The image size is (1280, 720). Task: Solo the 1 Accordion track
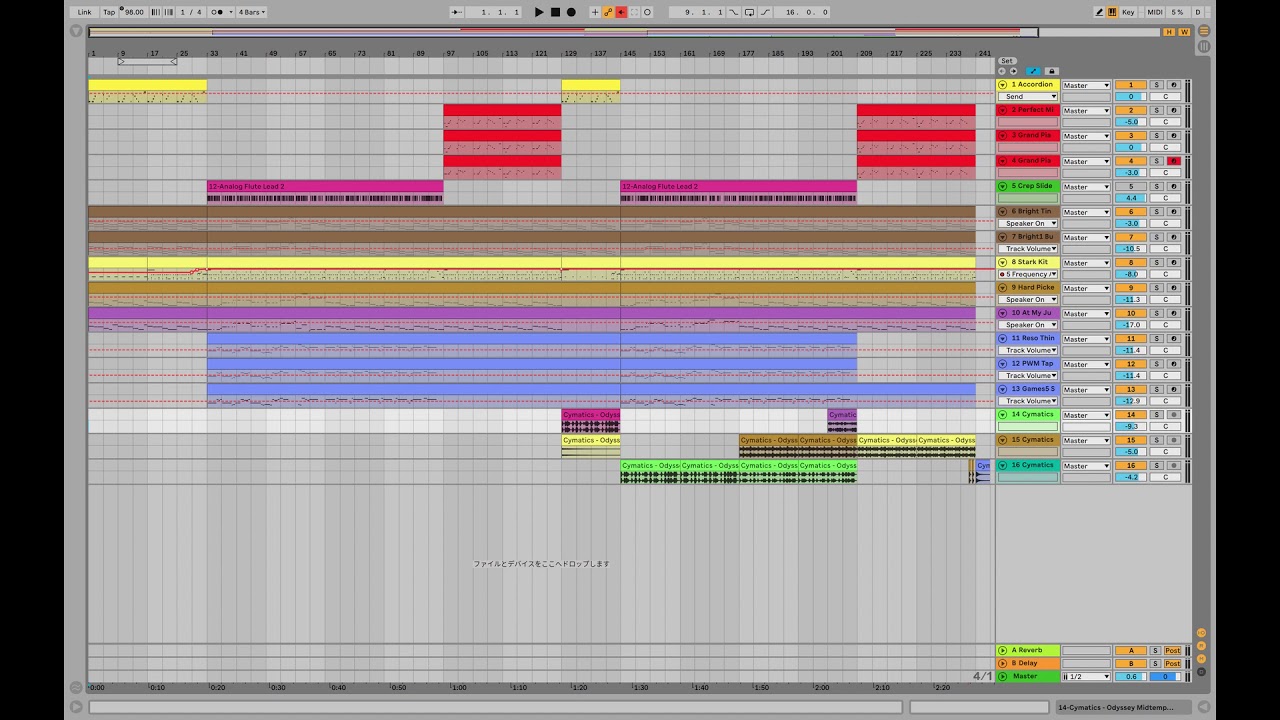(1156, 85)
